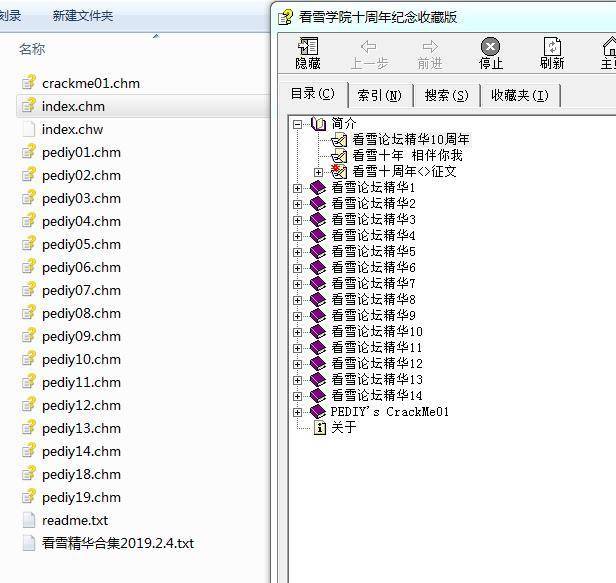Expand the 看雪论坛精华2 node
Image resolution: width=616 pixels, height=583 pixels.
tap(297, 204)
